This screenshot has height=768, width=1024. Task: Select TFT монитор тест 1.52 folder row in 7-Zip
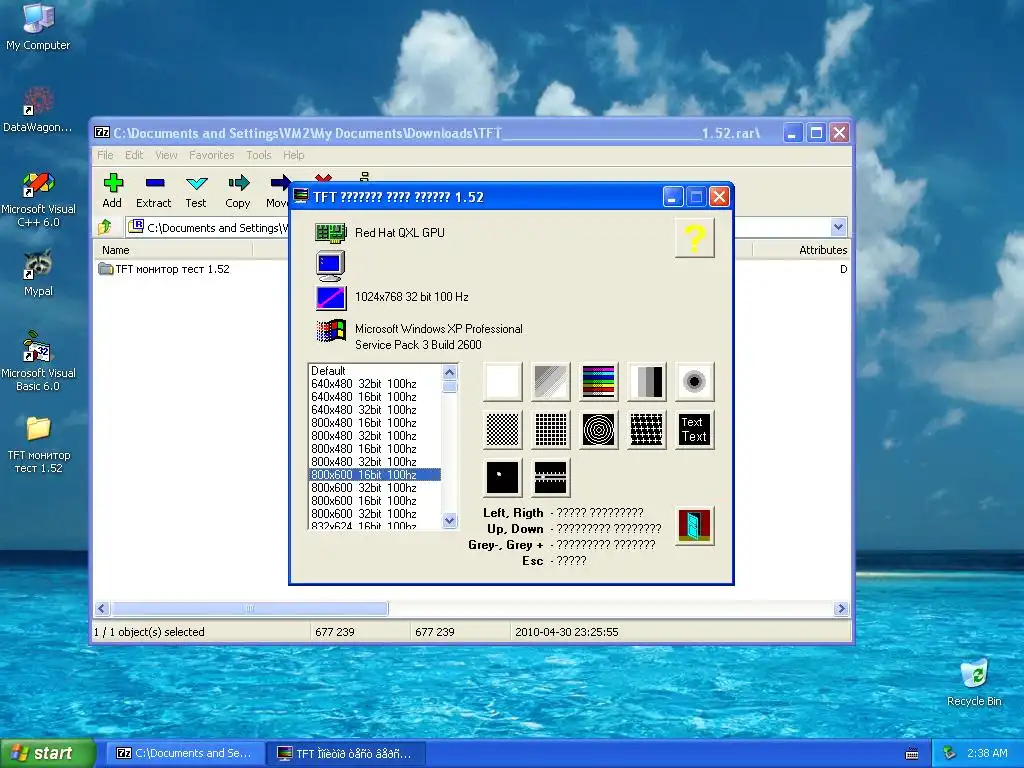pos(165,269)
